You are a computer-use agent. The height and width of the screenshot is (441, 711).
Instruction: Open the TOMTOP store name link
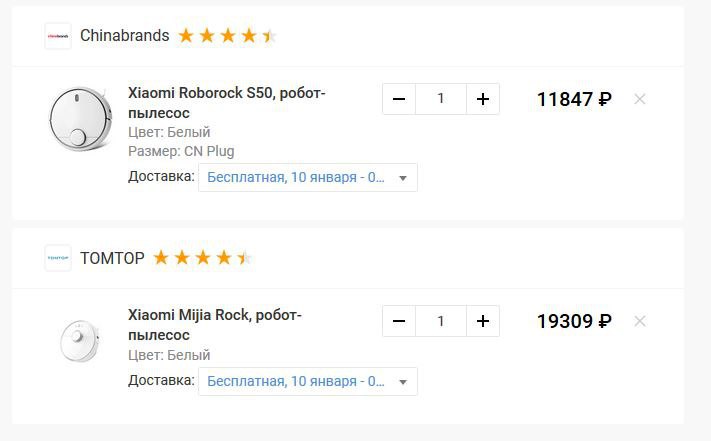(x=112, y=258)
